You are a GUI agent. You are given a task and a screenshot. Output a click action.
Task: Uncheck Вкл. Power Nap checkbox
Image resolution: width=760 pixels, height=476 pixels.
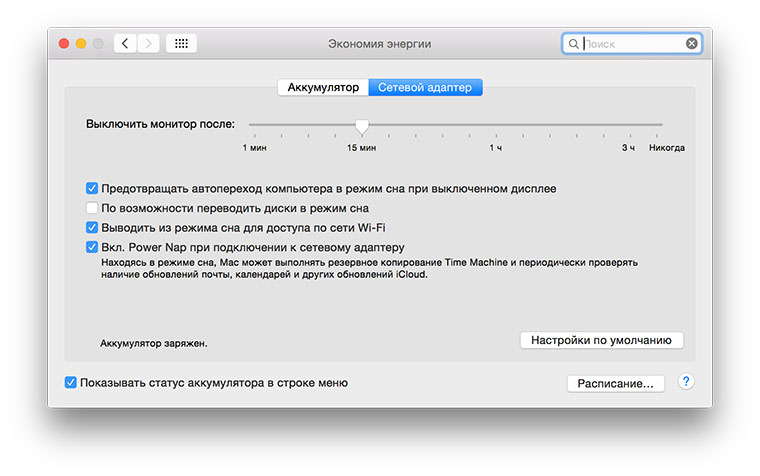[92, 247]
